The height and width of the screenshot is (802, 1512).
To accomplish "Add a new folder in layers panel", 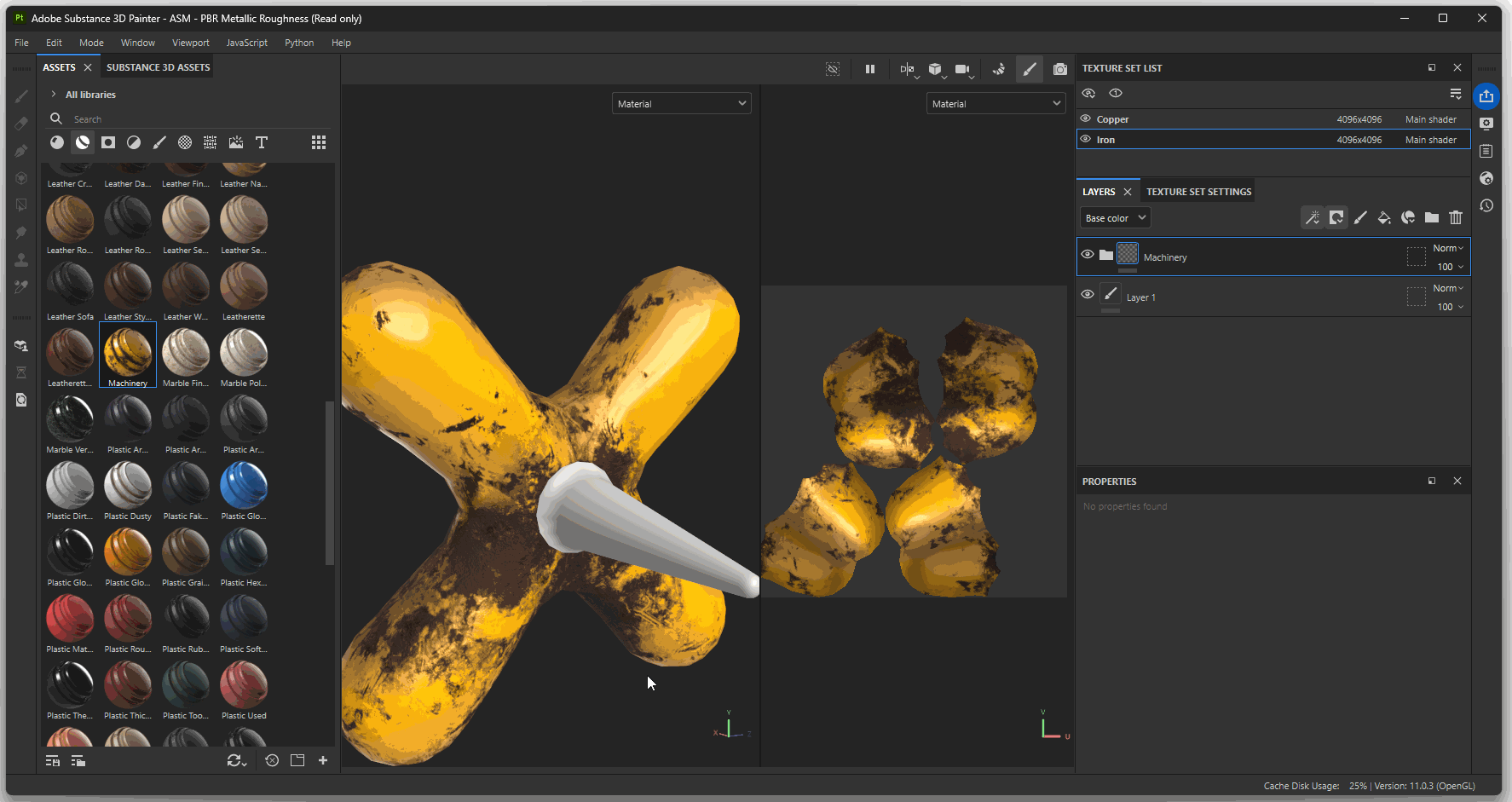I will pos(1432,218).
